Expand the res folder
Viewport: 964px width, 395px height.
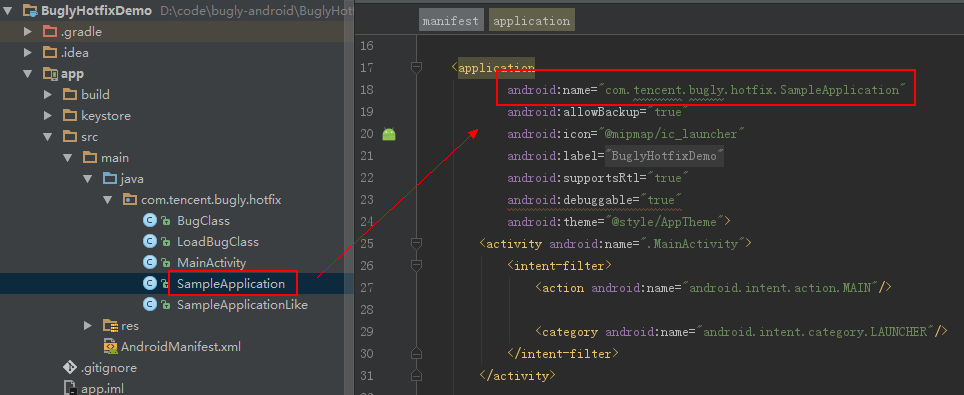pyautogui.click(x=88, y=325)
